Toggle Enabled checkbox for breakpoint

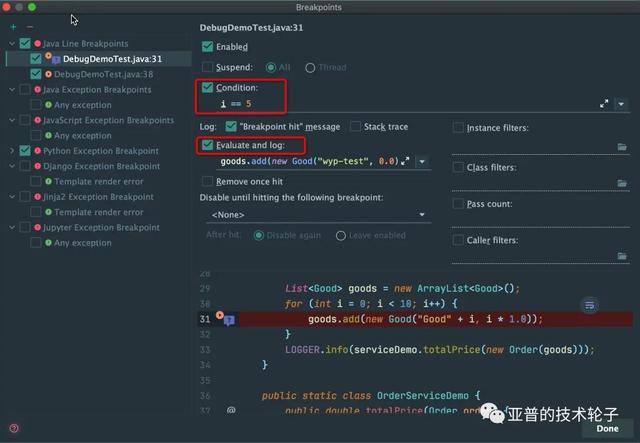(x=207, y=47)
